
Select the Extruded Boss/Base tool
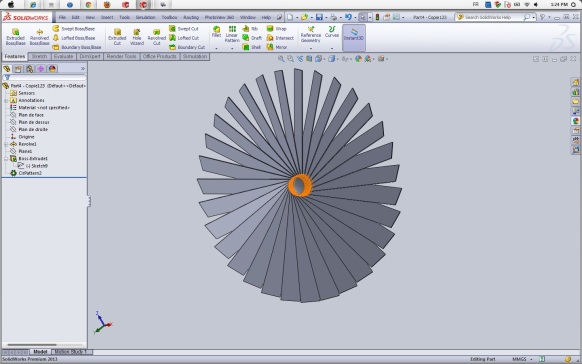tap(16, 37)
